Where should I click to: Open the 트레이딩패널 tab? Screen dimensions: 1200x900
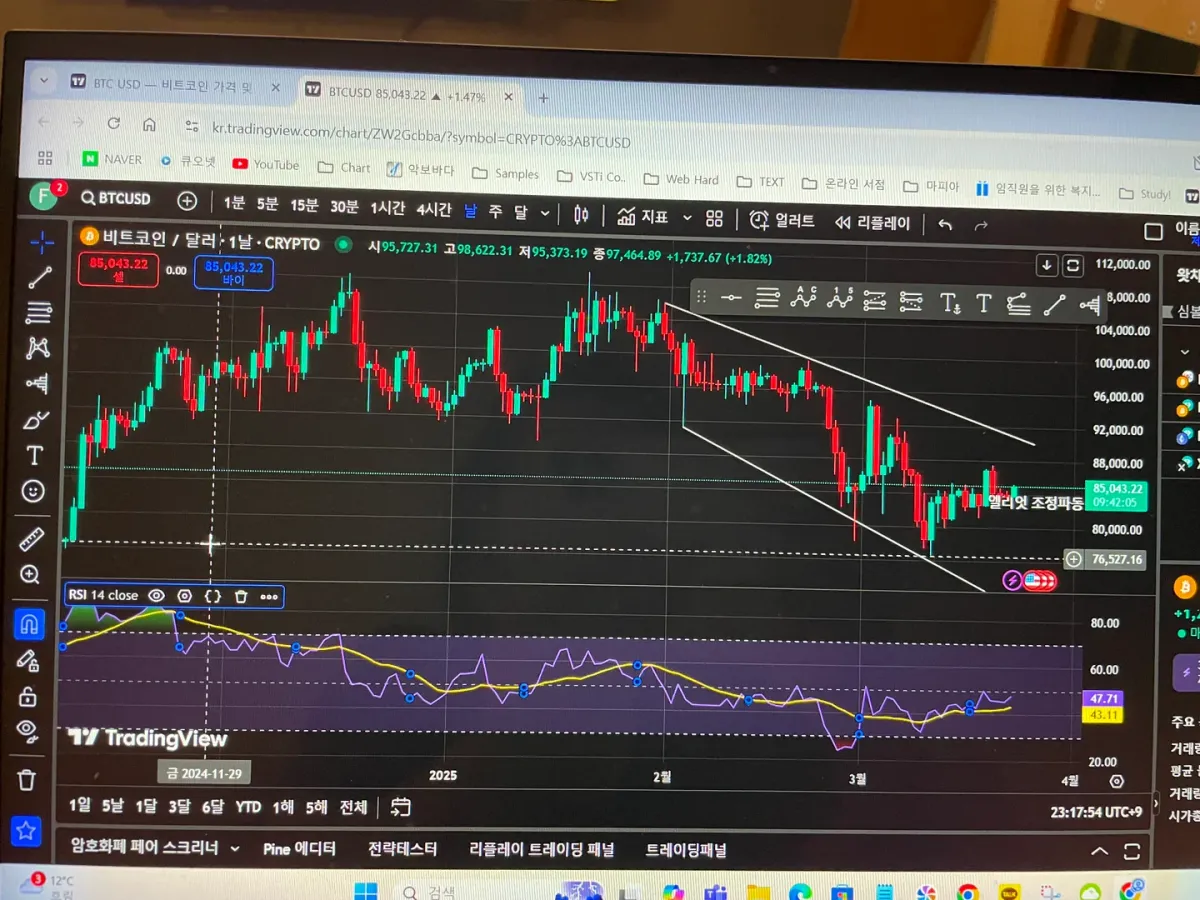[x=686, y=850]
